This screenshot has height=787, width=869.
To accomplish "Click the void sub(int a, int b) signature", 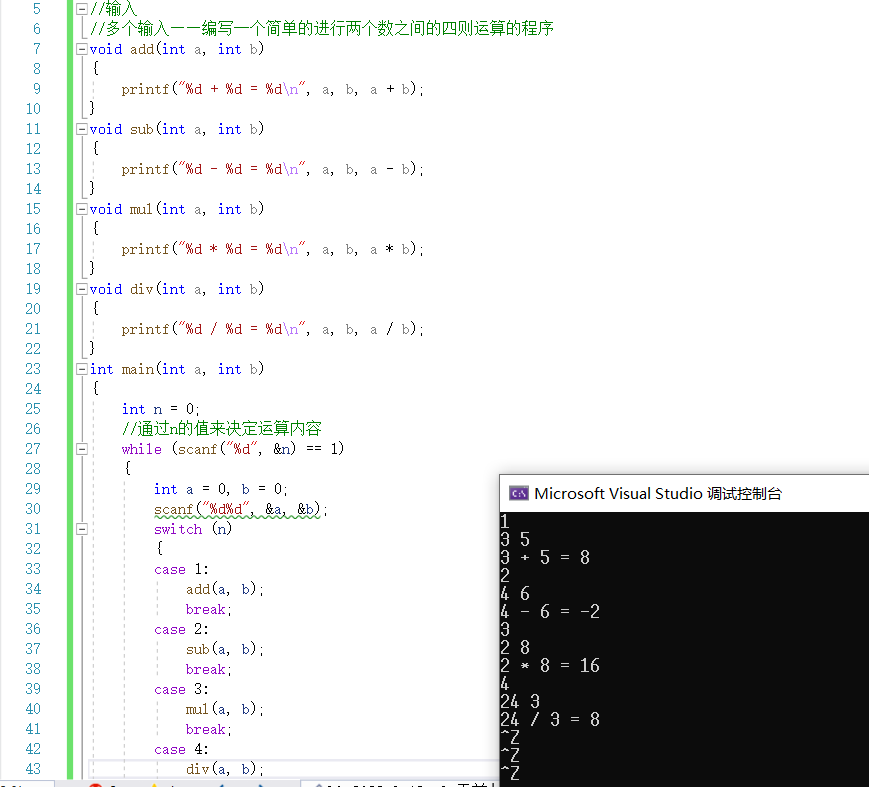I will point(177,129).
